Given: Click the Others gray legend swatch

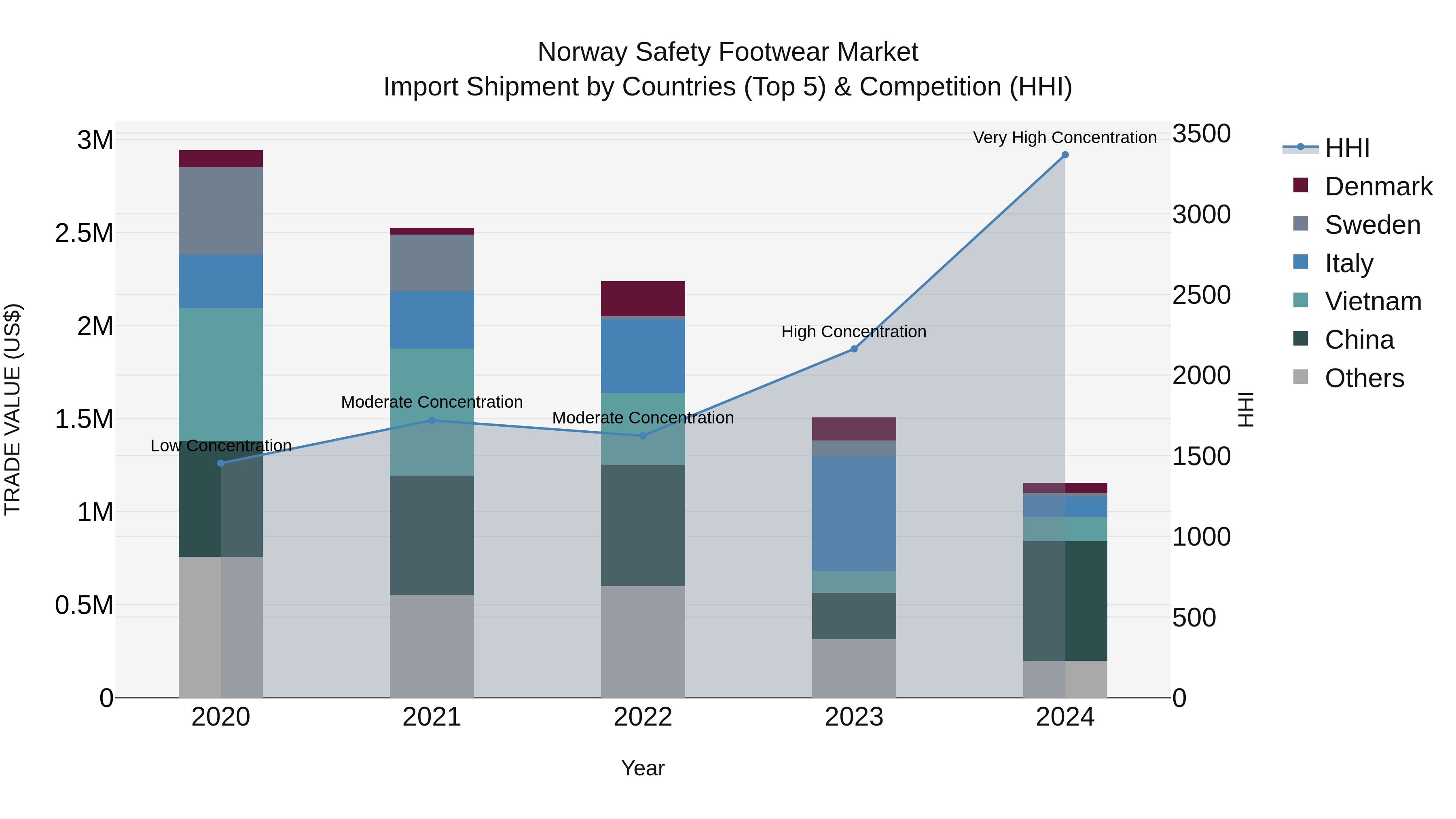Looking at the screenshot, I should click(x=1301, y=377).
